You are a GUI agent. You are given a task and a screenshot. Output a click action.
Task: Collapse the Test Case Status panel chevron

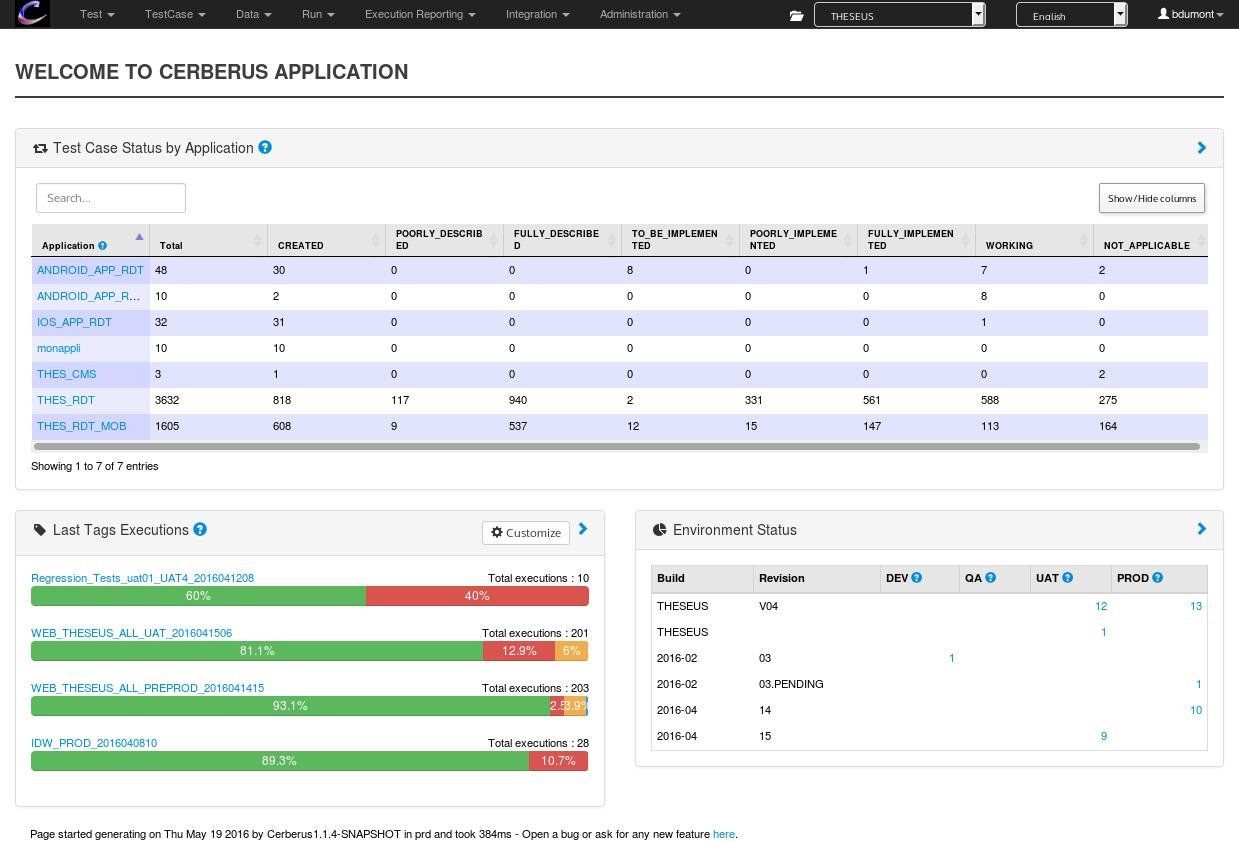[x=1201, y=148]
